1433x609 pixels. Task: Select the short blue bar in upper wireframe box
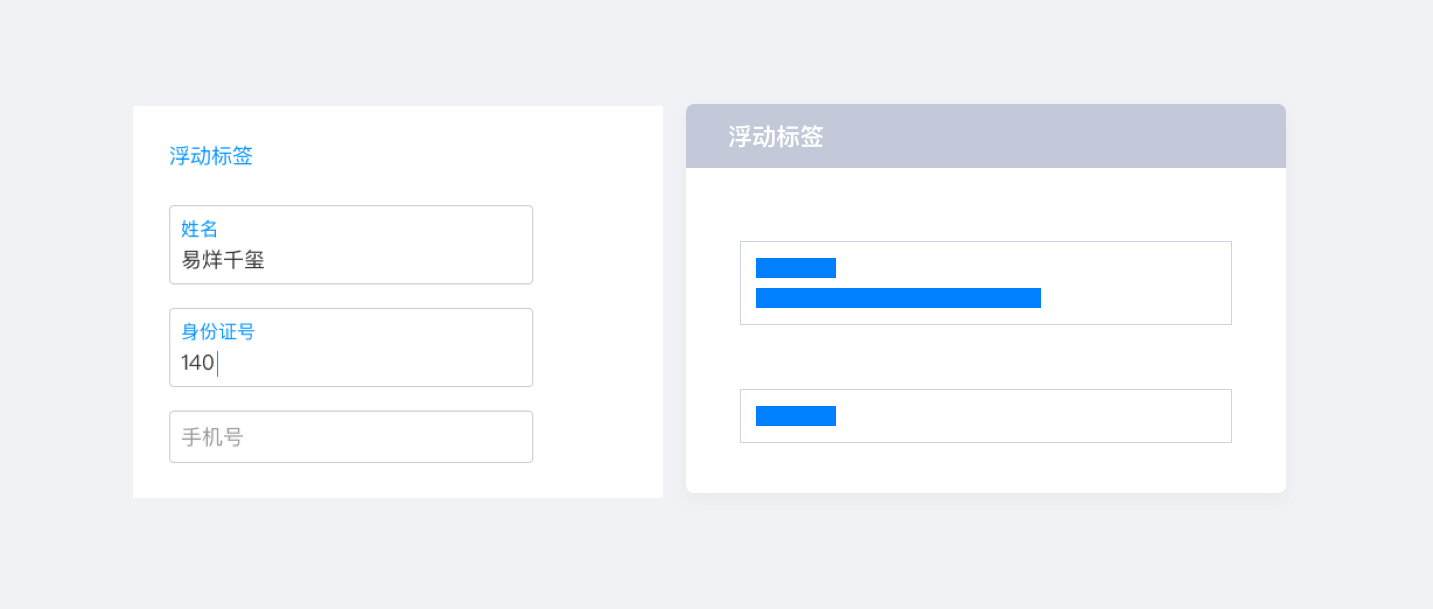click(795, 268)
